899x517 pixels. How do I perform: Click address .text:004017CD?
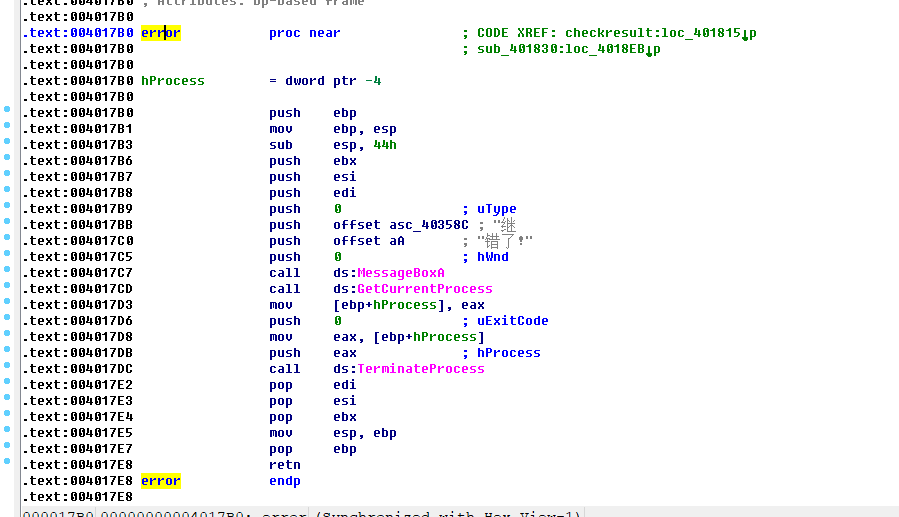(x=78, y=289)
